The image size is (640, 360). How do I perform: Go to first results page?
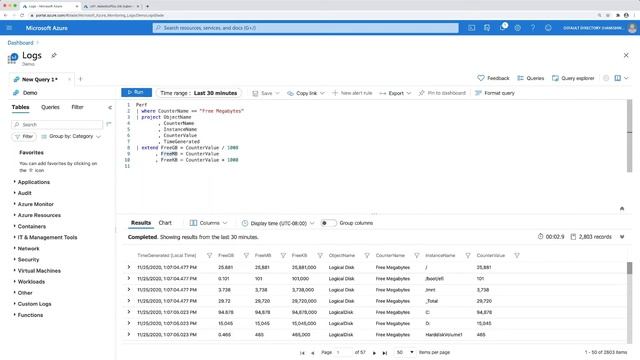coord(302,353)
